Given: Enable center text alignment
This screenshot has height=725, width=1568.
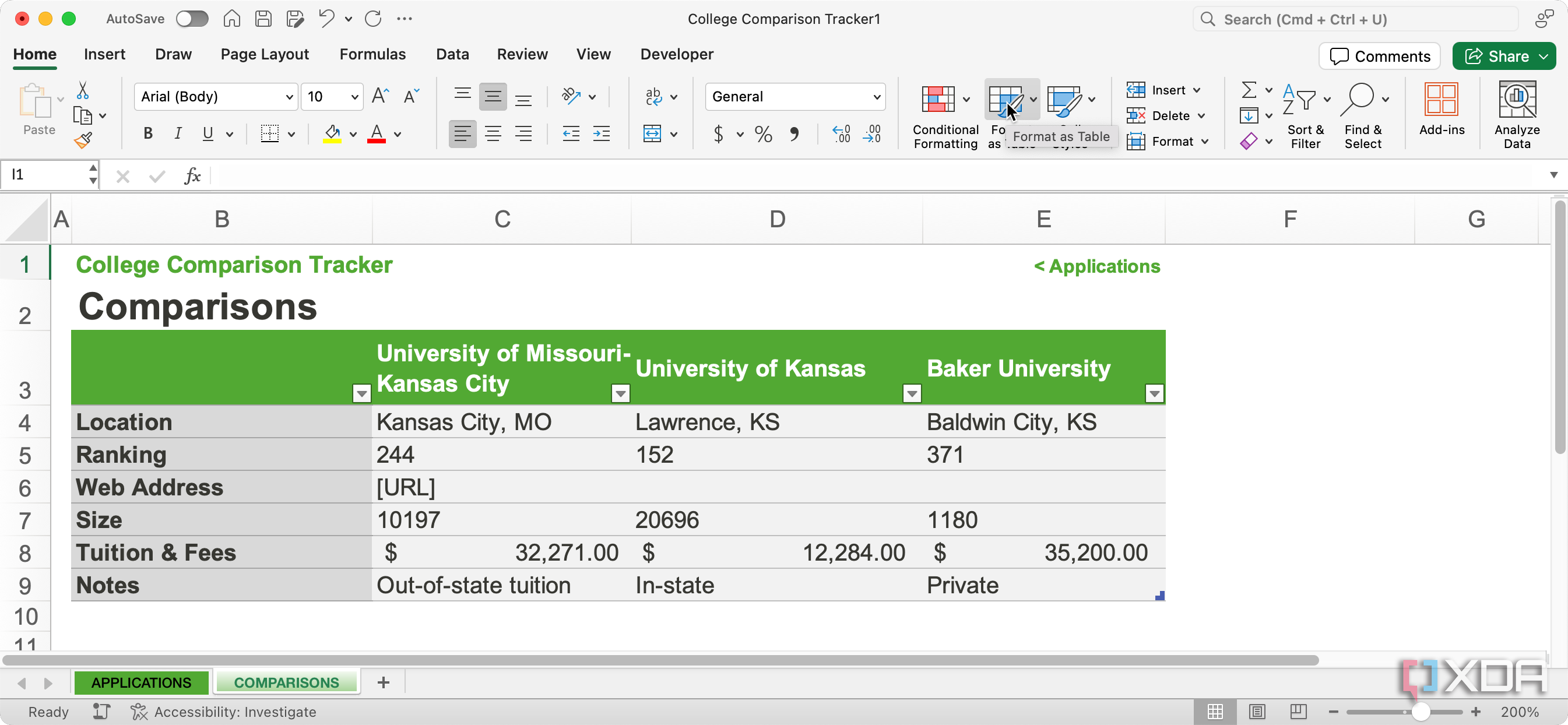Looking at the screenshot, I should 493,134.
